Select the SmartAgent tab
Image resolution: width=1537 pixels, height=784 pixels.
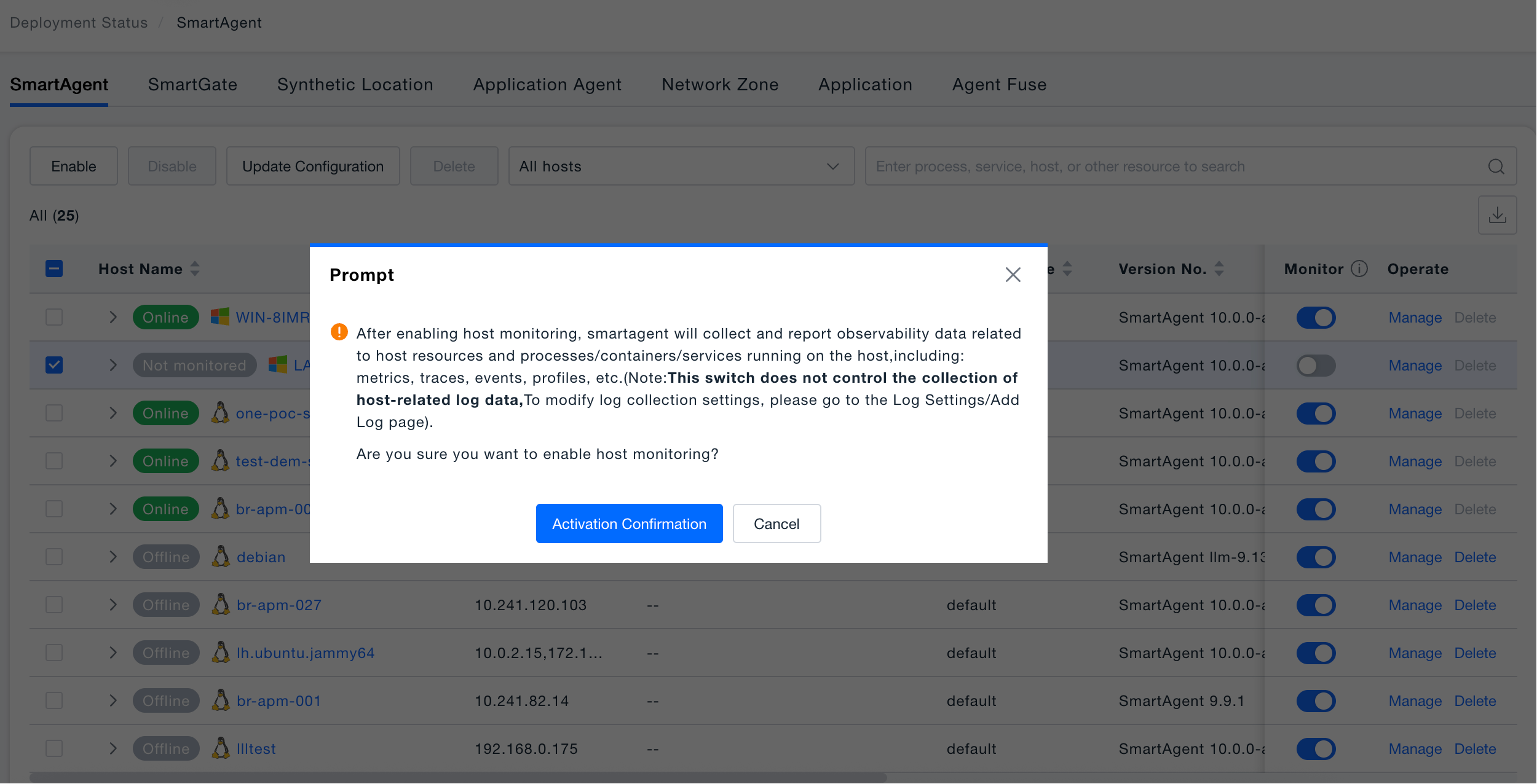pyautogui.click(x=59, y=84)
